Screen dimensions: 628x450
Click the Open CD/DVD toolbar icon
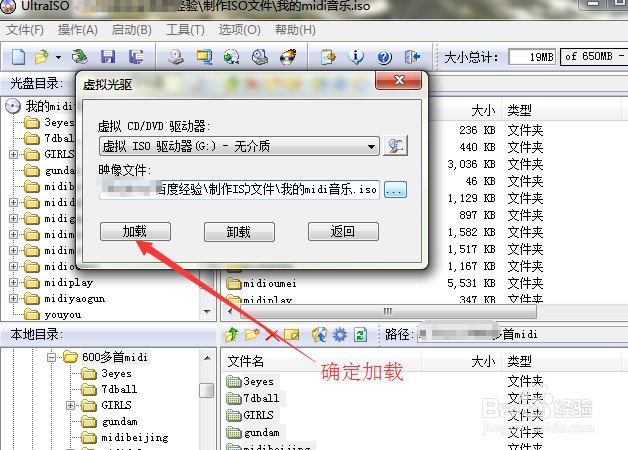pos(80,56)
